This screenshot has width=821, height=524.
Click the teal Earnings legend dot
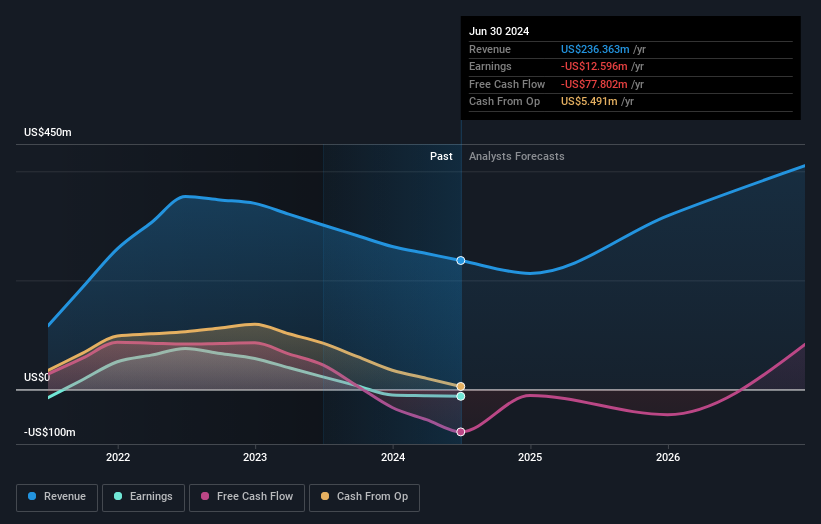[118, 496]
